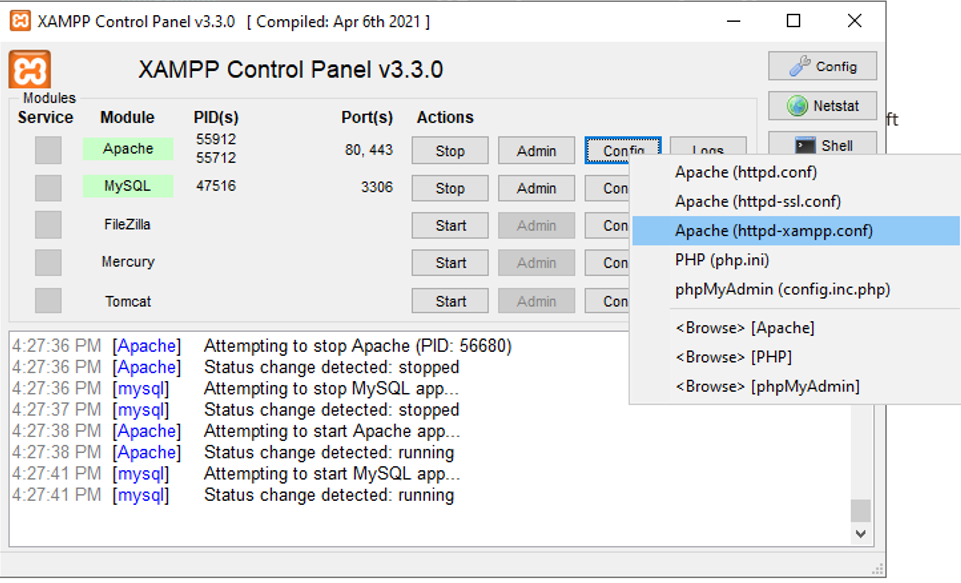Open Netstat using the green globe icon
The width and height of the screenshot is (961, 583).
pos(821,105)
